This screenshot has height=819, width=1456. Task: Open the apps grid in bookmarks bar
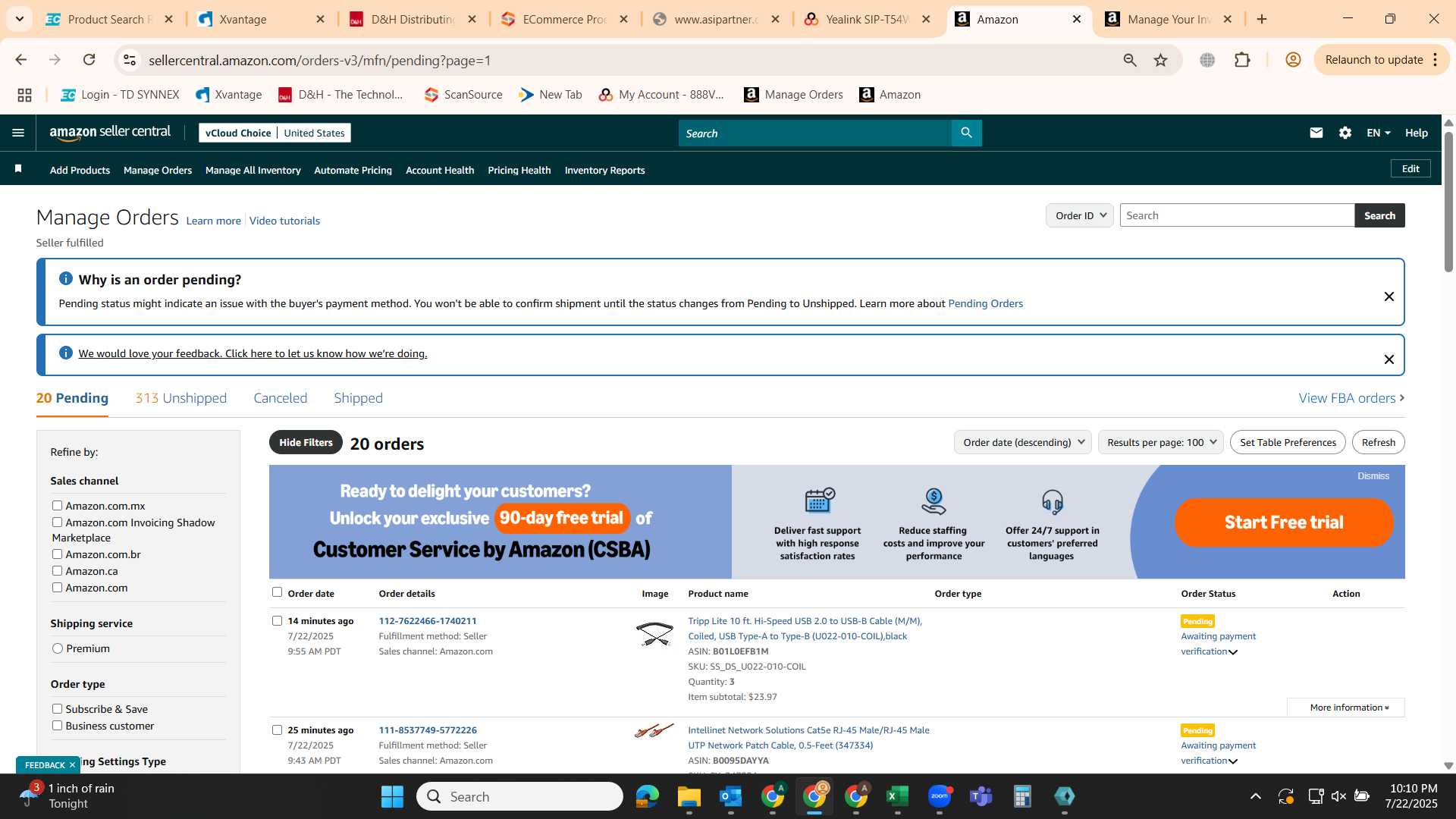coord(24,95)
